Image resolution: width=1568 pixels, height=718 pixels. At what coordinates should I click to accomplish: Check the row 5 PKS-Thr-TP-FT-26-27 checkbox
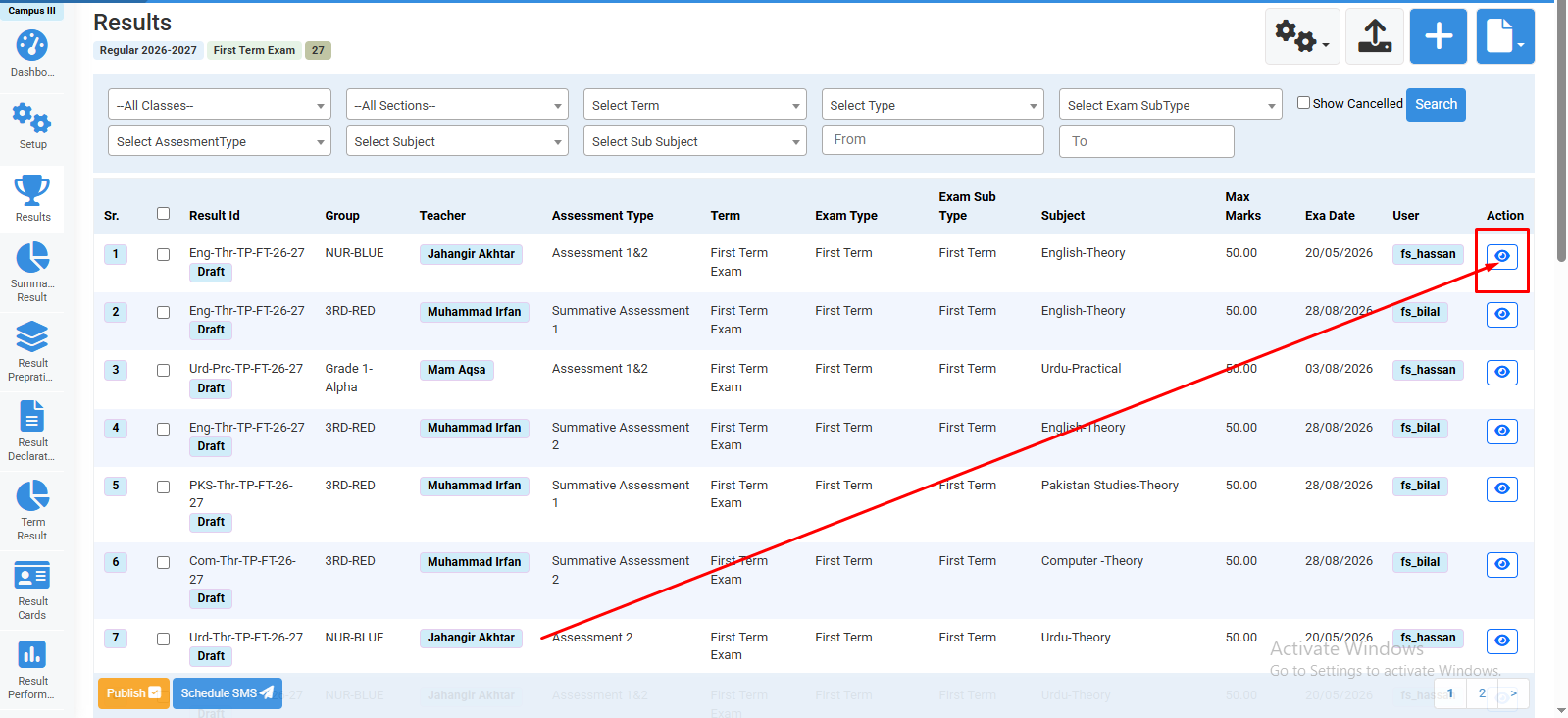pyautogui.click(x=164, y=487)
